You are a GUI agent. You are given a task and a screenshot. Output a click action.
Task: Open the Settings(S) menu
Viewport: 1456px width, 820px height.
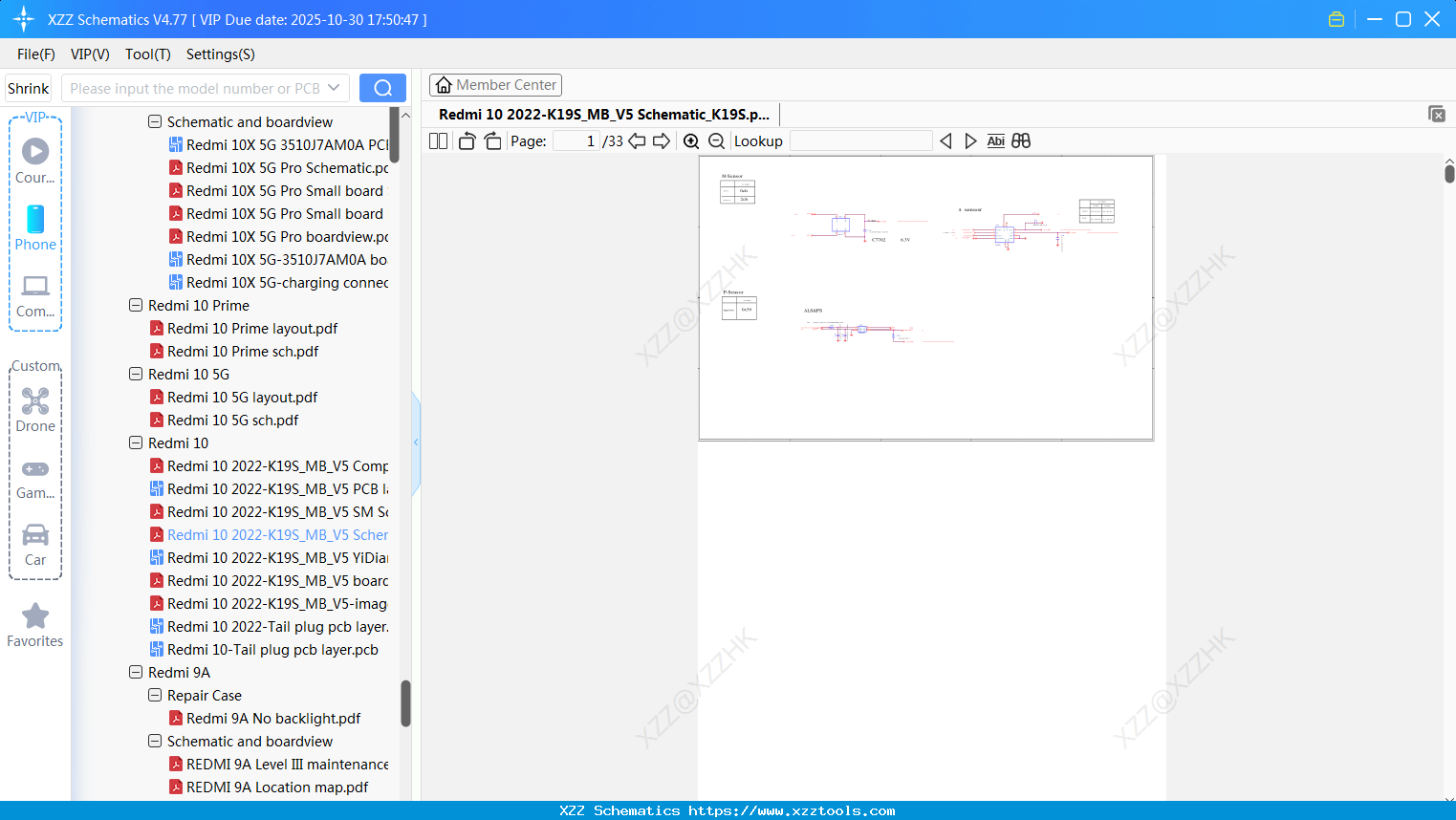click(x=221, y=54)
